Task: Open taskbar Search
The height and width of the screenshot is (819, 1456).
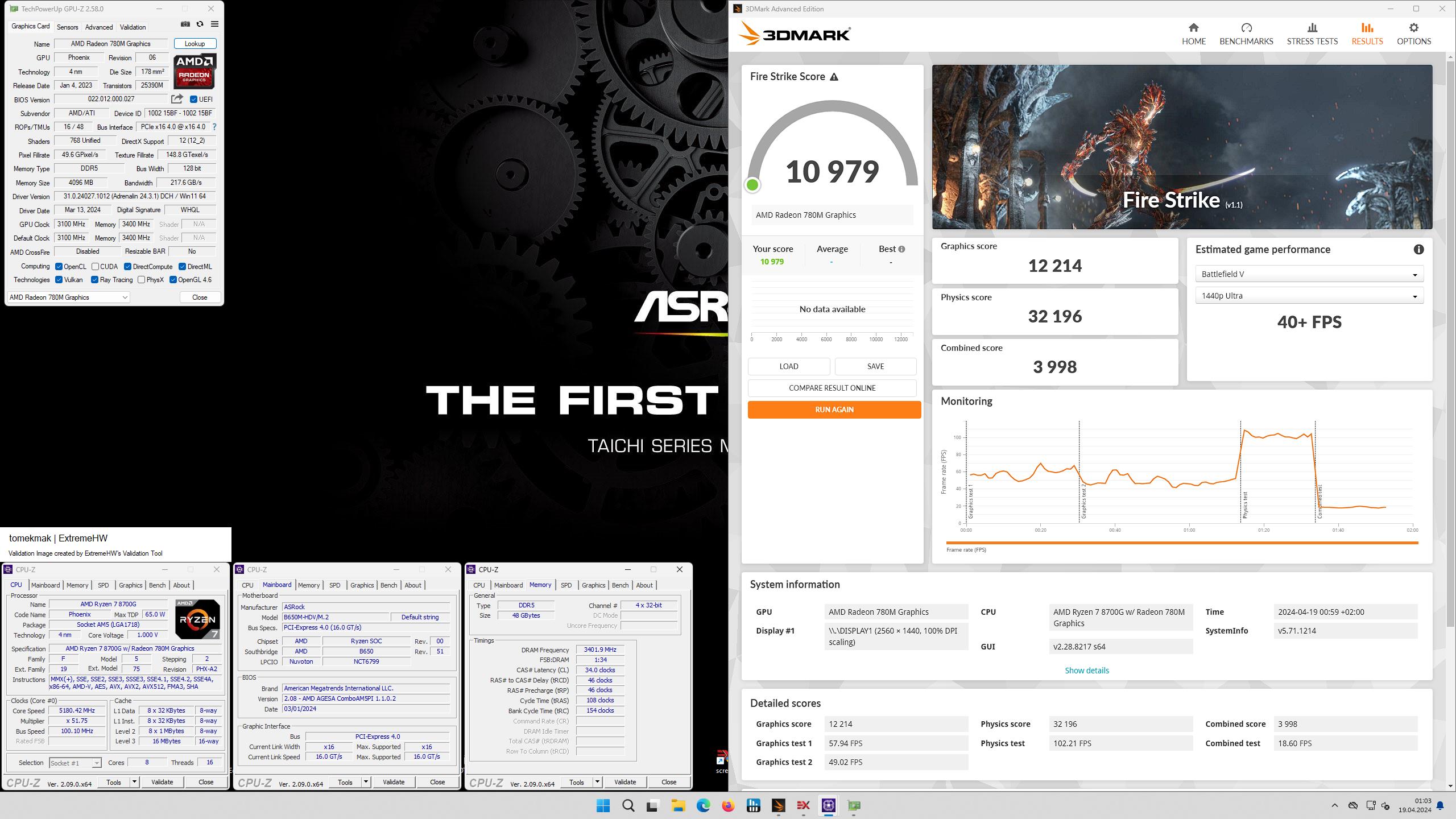Action: click(628, 805)
